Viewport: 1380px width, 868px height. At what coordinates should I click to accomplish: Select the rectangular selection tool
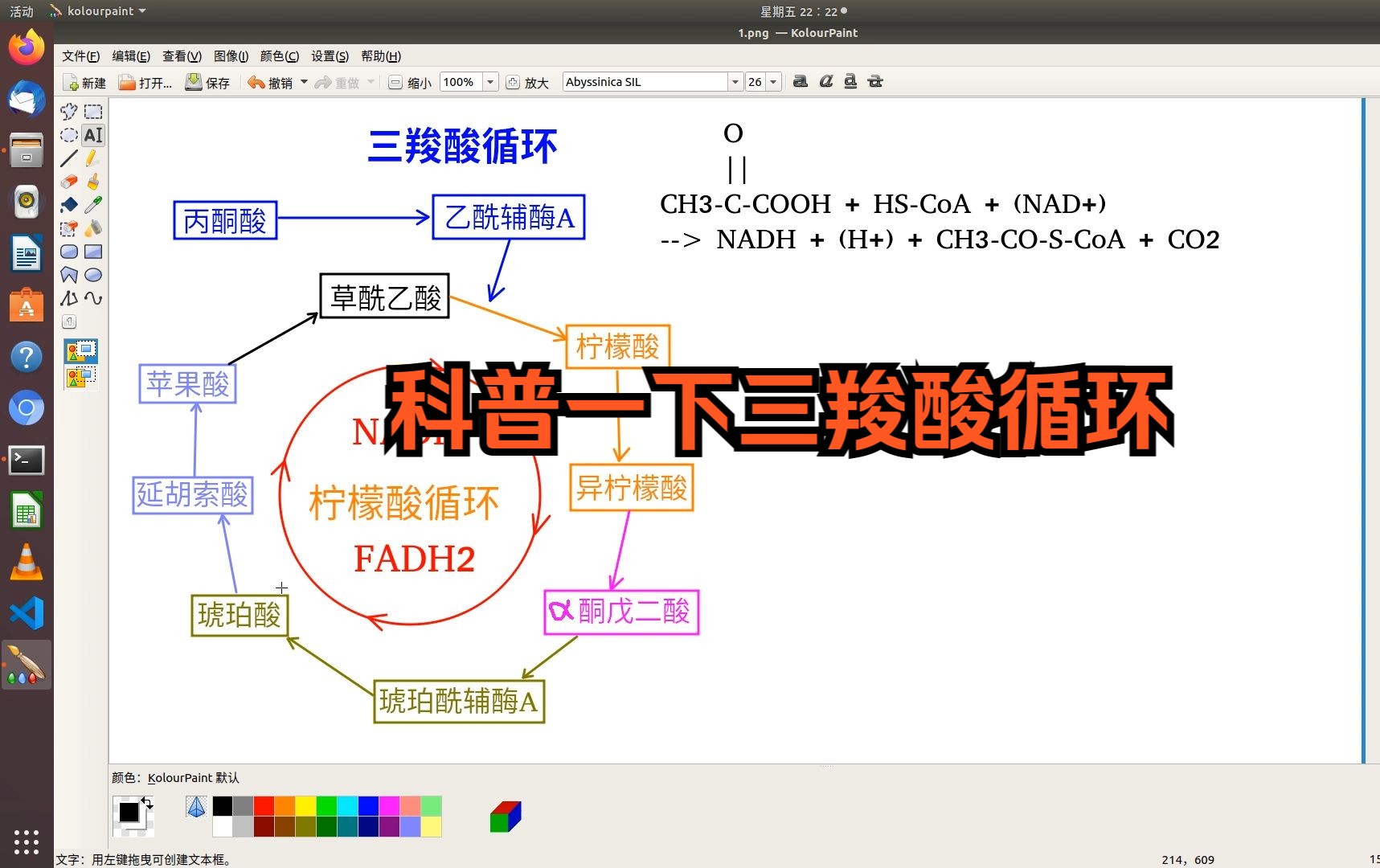93,112
